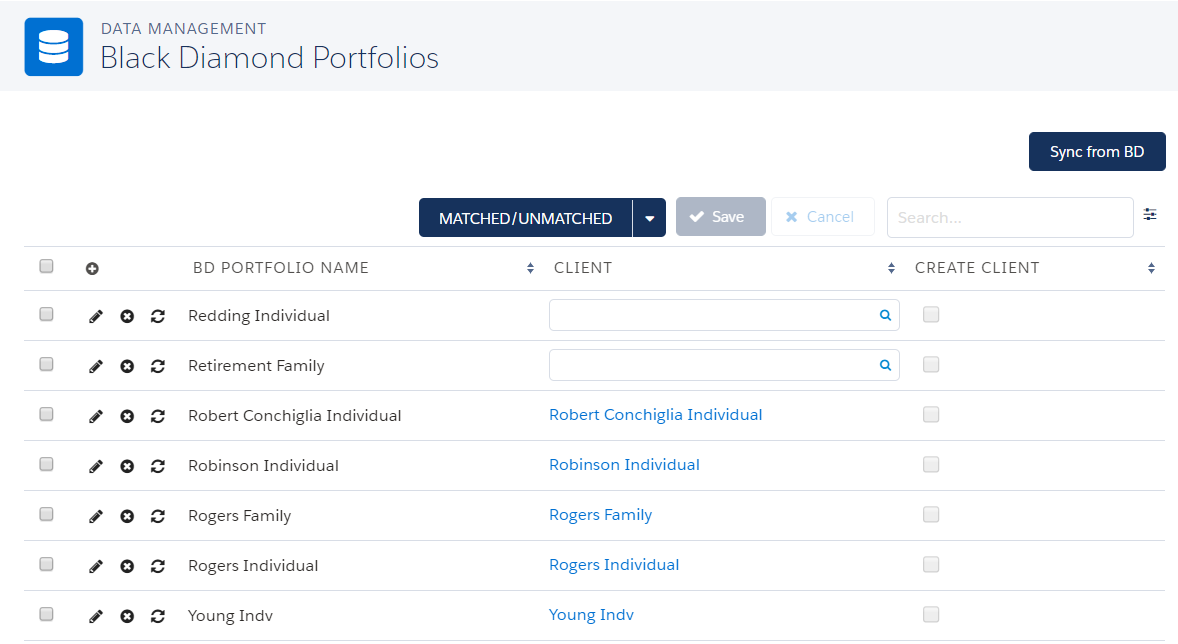This screenshot has height=644, width=1178.
Task: Refresh the Rogers Family portfolio
Action: [158, 516]
